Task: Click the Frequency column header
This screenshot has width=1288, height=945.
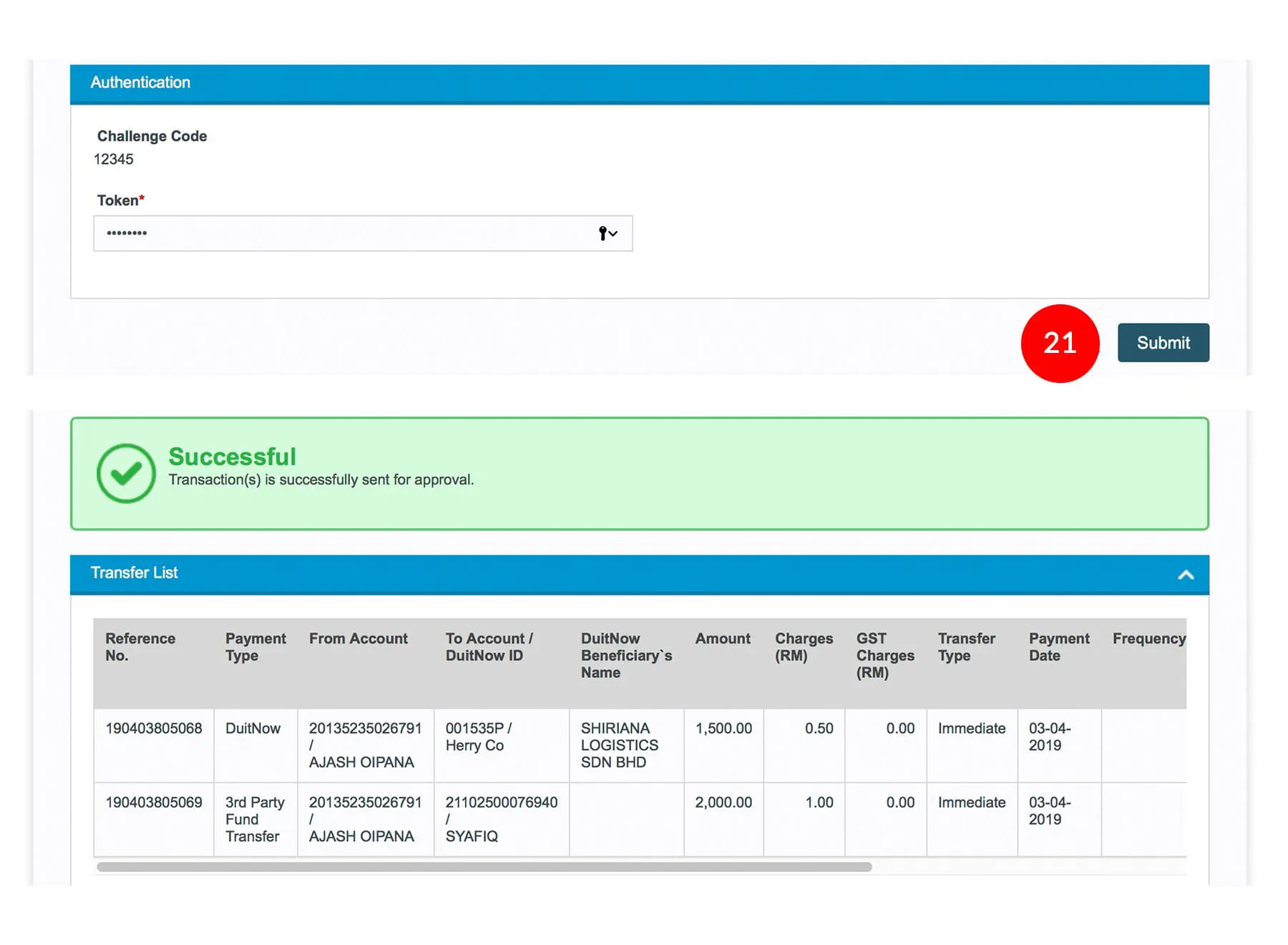Action: (1148, 639)
